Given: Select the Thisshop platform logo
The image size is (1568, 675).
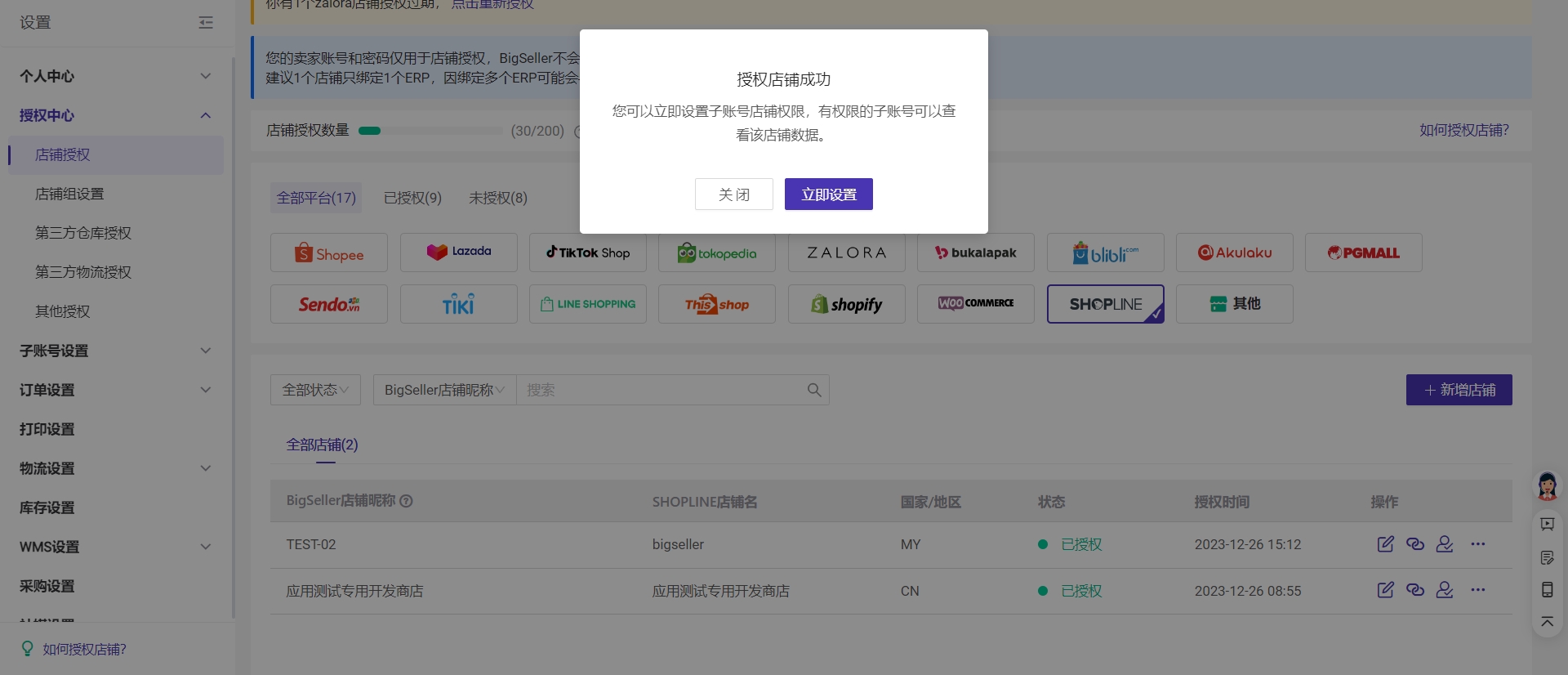Looking at the screenshot, I should click(717, 304).
